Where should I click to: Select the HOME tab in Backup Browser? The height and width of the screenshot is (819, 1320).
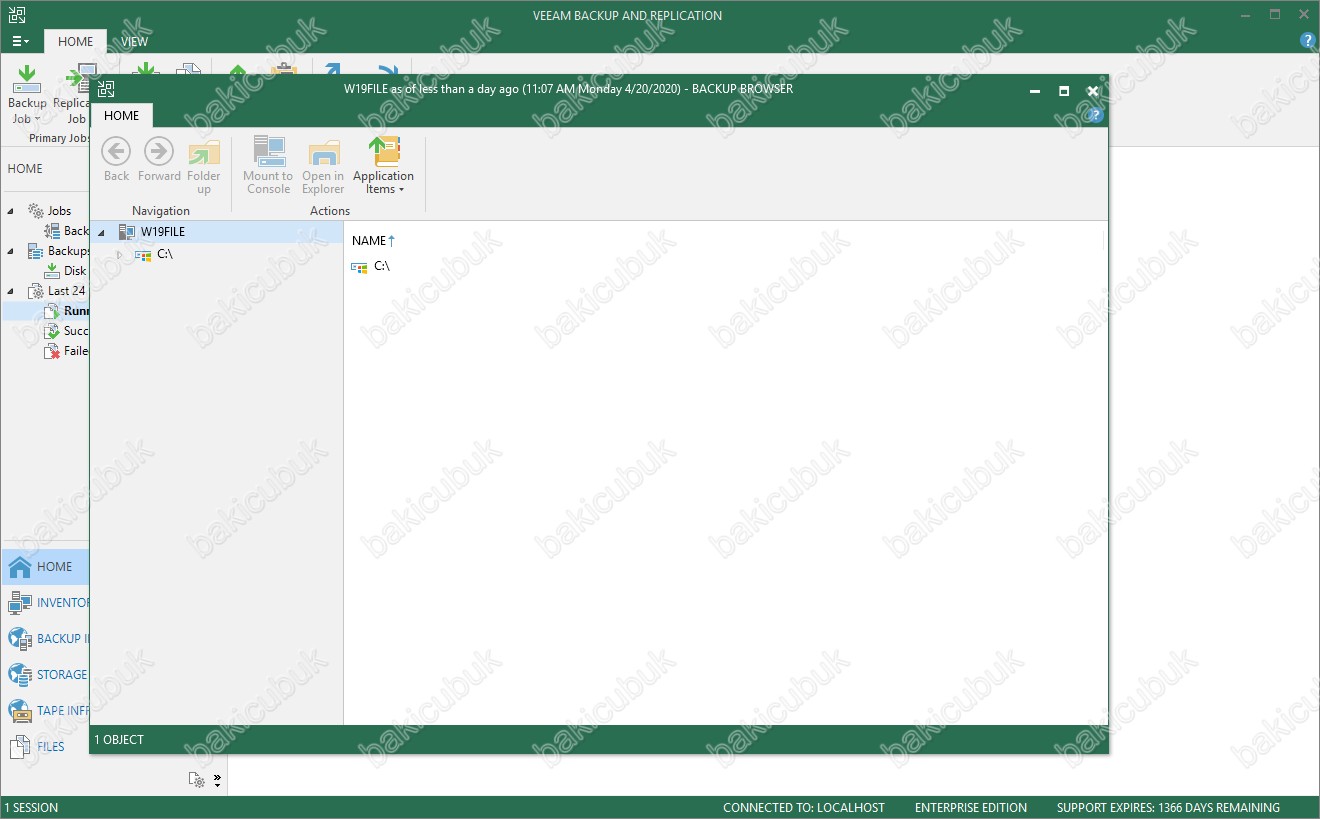click(x=122, y=115)
